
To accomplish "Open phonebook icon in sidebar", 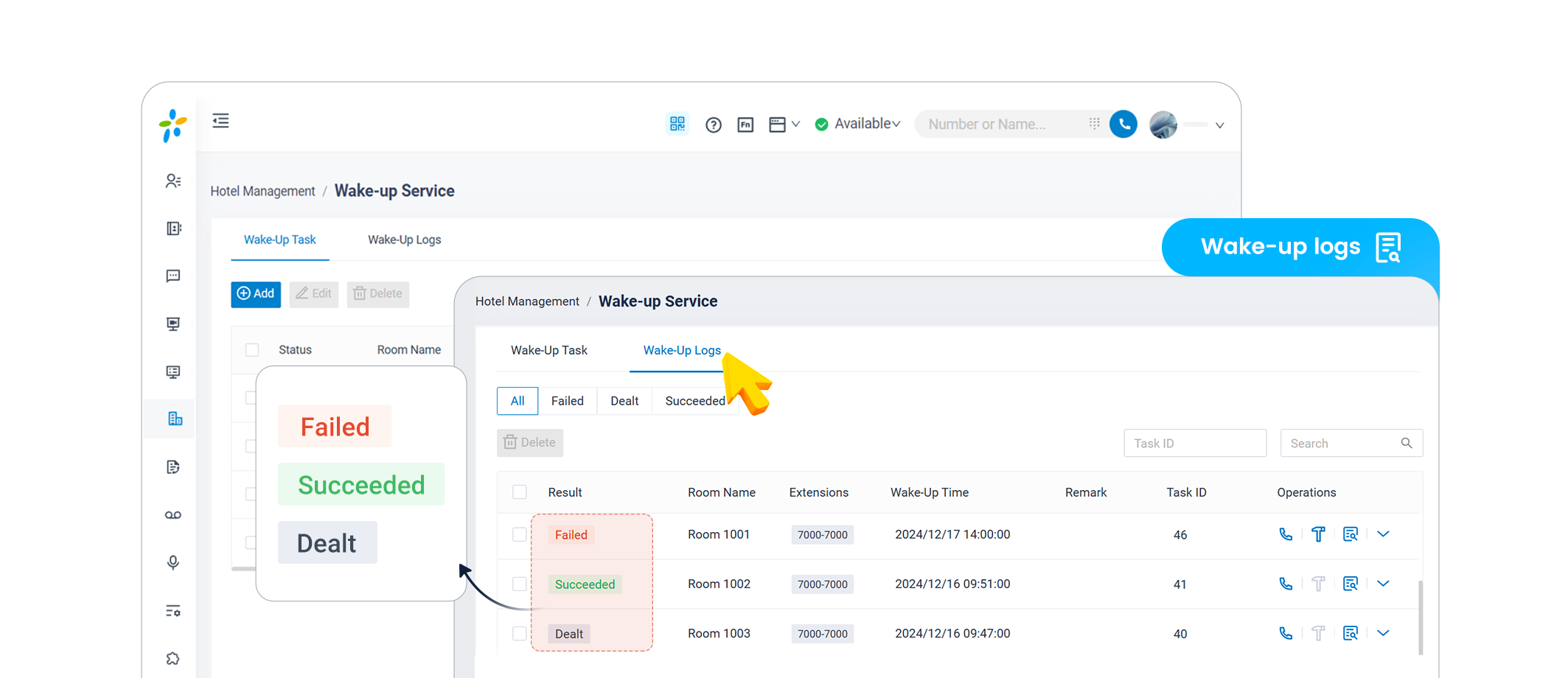I will pyautogui.click(x=173, y=228).
